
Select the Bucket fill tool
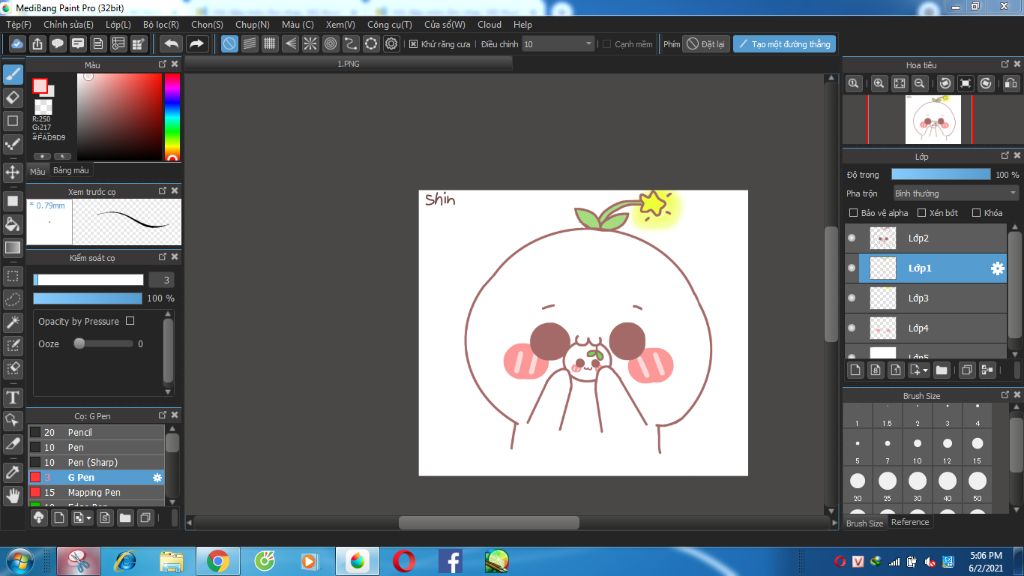pos(13,224)
